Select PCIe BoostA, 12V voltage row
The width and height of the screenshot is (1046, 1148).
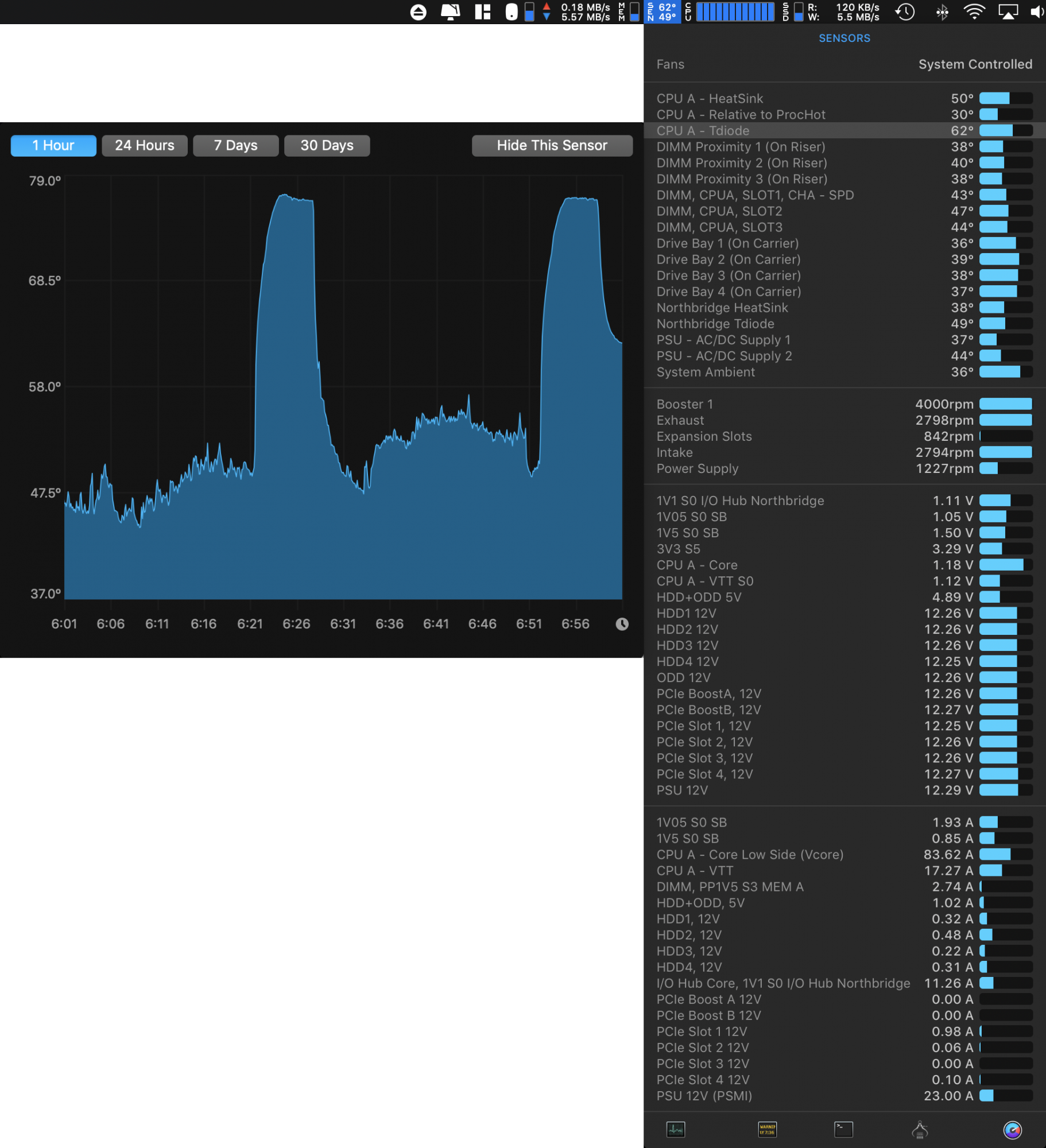point(844,693)
